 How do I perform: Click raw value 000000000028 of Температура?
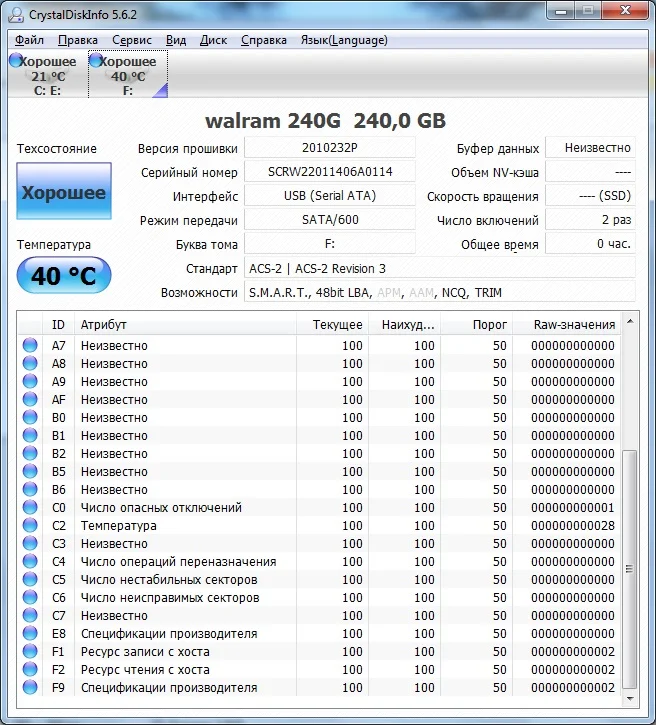point(573,526)
